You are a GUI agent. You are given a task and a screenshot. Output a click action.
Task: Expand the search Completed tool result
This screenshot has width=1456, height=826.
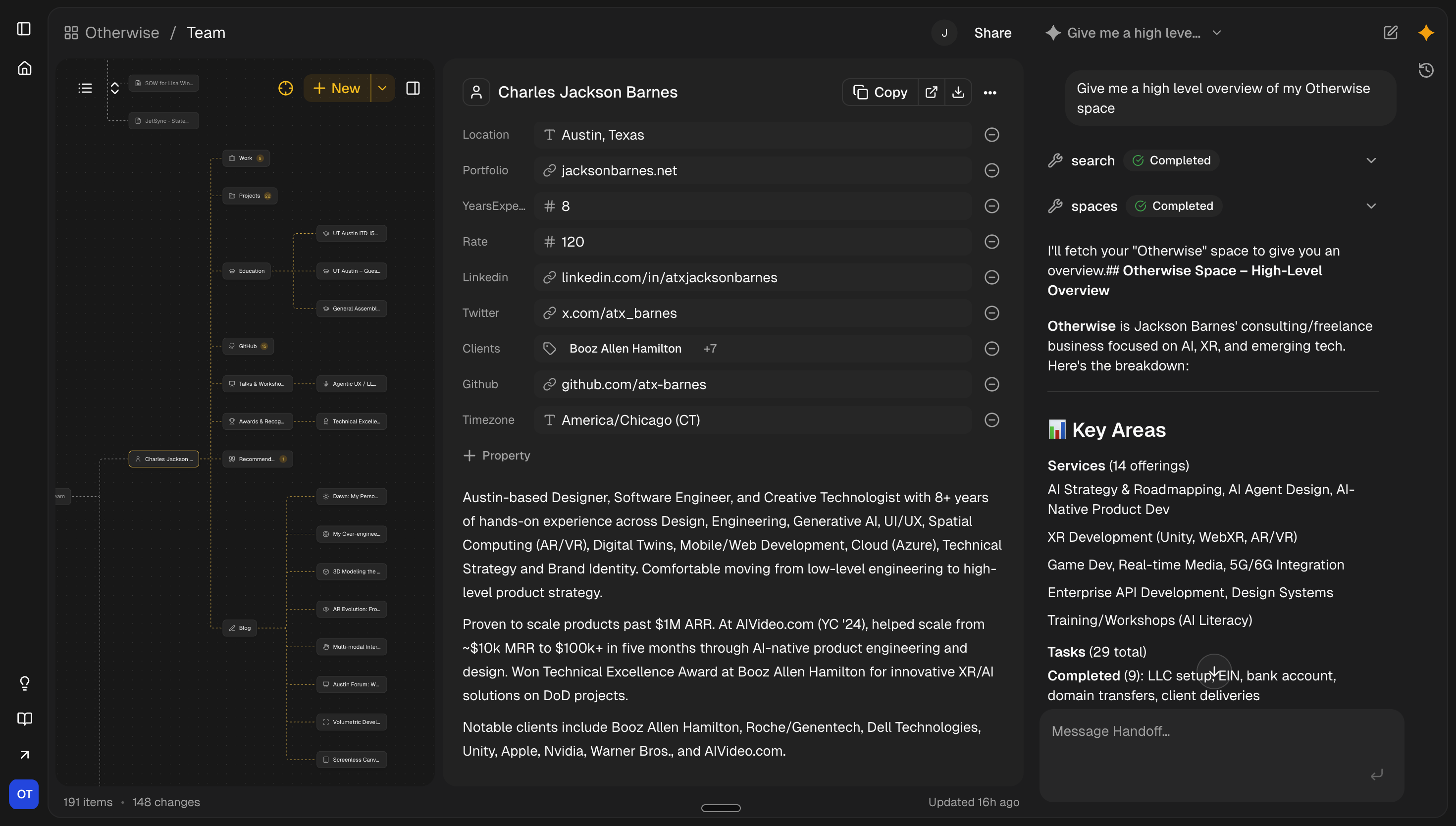tap(1371, 160)
